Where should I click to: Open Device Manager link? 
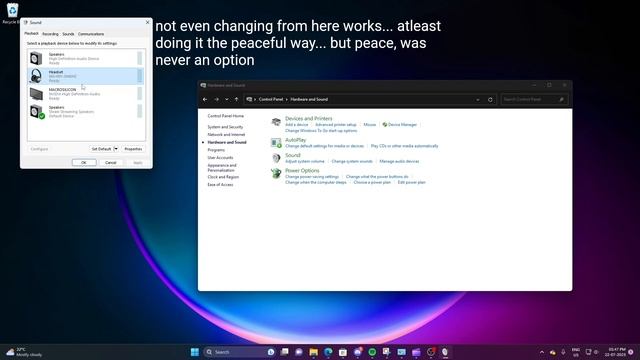[x=402, y=124]
